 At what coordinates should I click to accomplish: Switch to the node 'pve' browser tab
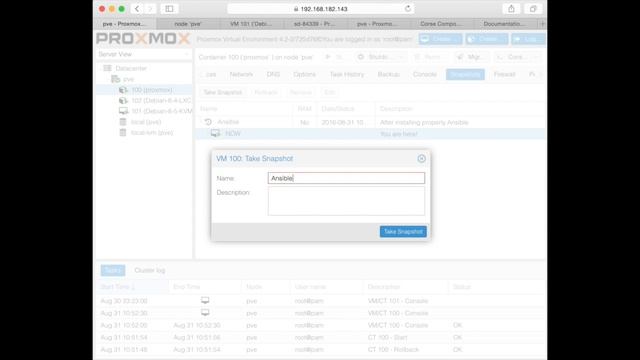pos(188,24)
